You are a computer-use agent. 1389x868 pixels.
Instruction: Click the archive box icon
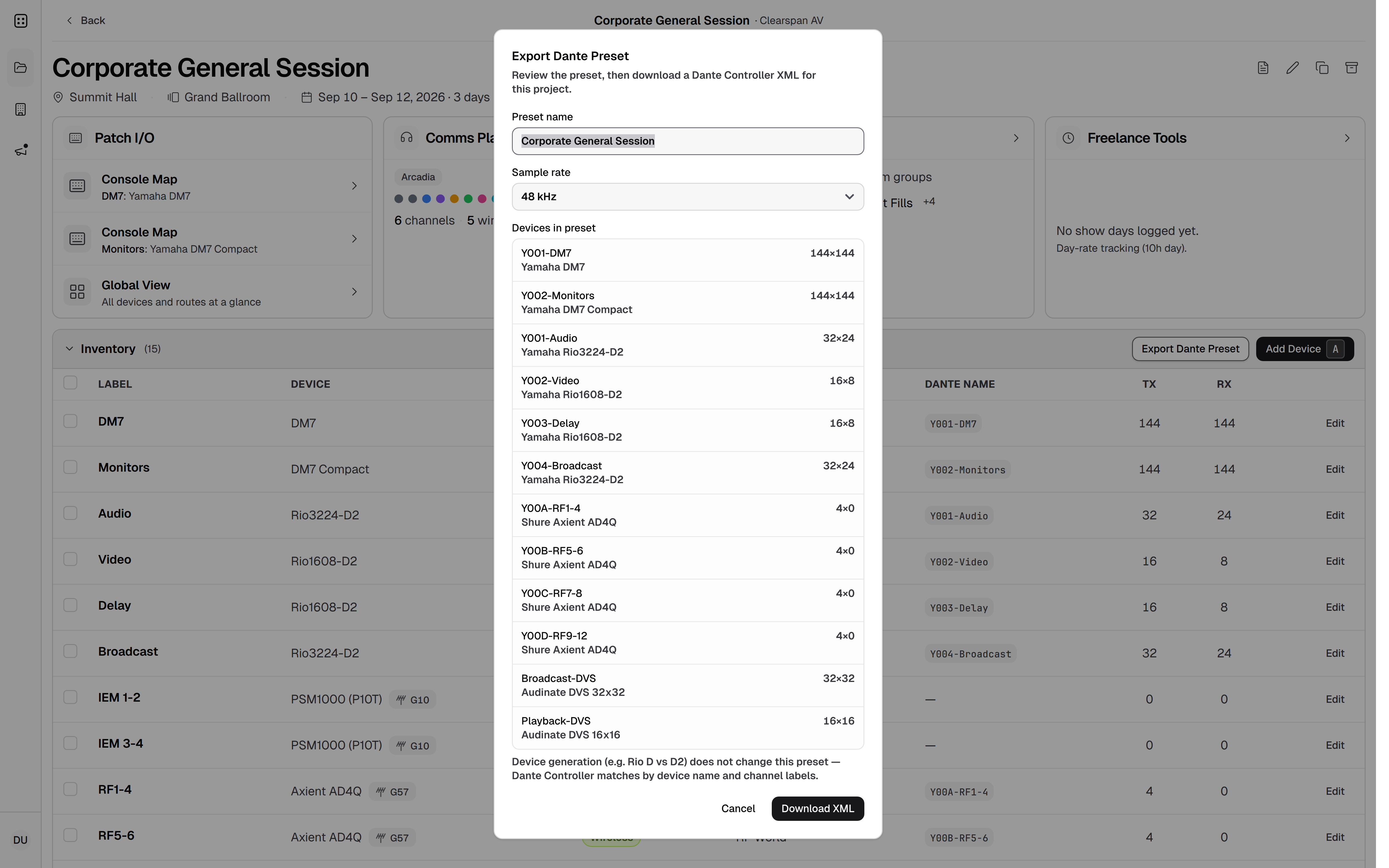click(1352, 68)
